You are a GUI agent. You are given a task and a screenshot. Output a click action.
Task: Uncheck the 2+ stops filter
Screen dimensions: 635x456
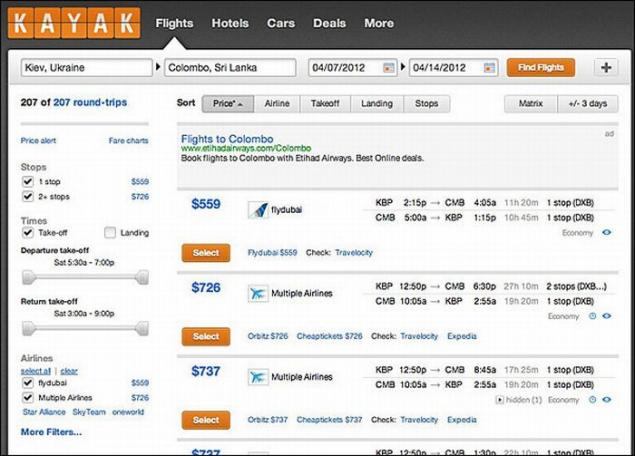click(28, 196)
